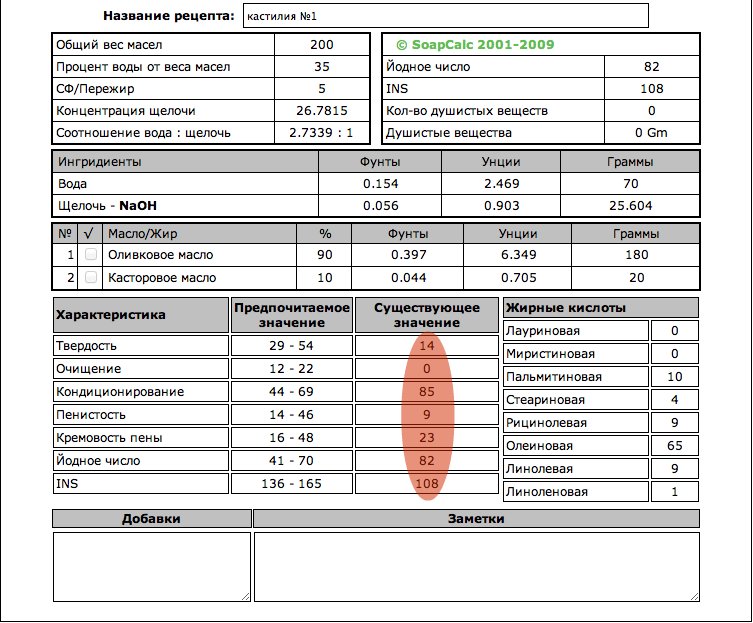The image size is (753, 623).
Task: Click the Масло/Жир column header
Action: click(143, 234)
